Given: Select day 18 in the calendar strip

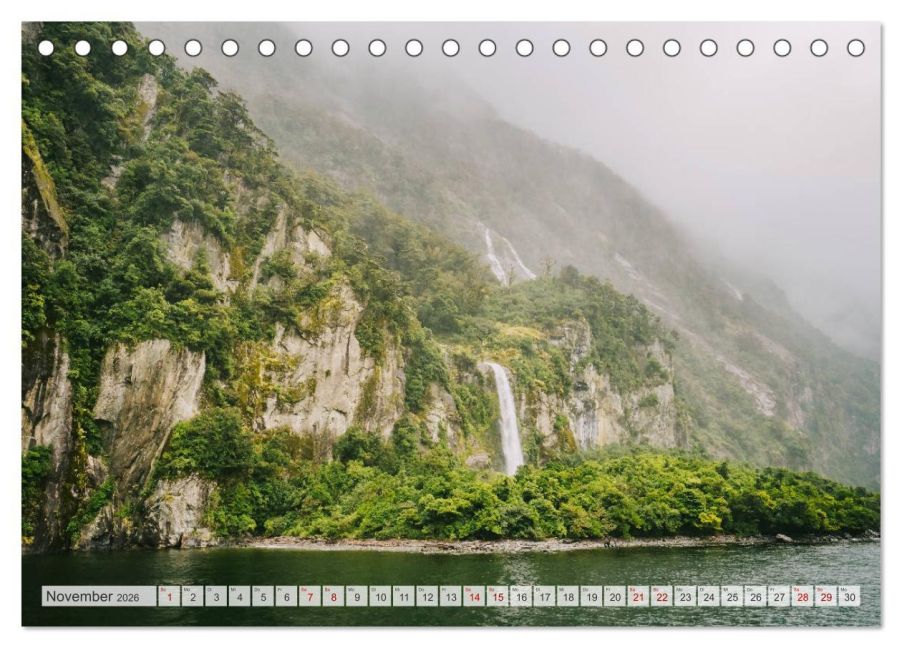Looking at the screenshot, I should pyautogui.click(x=568, y=597).
